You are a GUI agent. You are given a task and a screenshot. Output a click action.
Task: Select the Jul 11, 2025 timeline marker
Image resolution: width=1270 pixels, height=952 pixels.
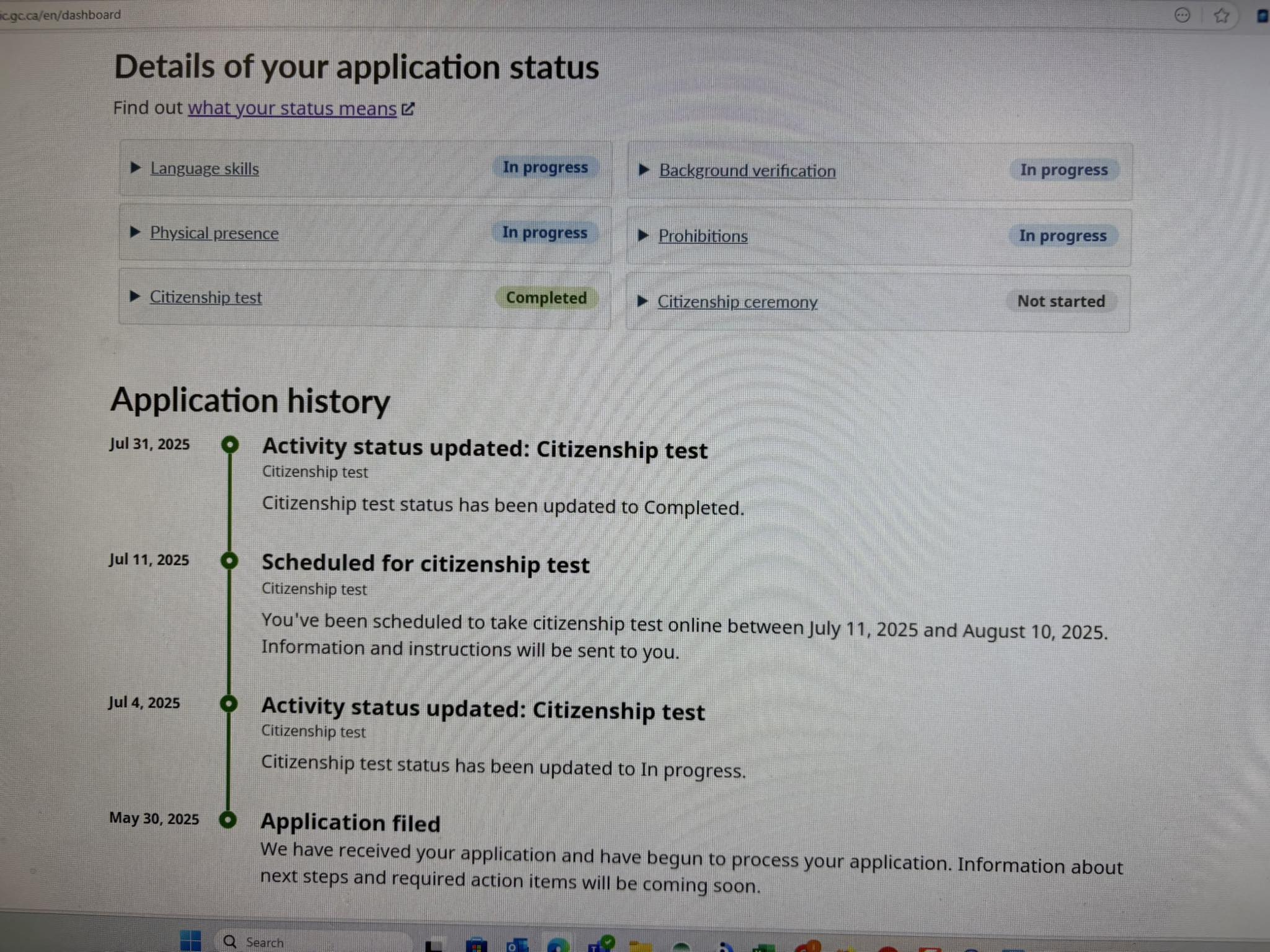229,560
